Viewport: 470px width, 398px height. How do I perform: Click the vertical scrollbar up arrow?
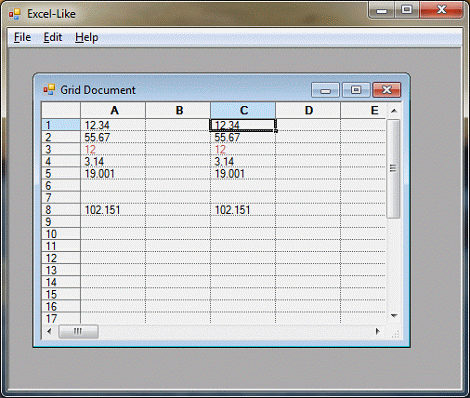tap(394, 111)
